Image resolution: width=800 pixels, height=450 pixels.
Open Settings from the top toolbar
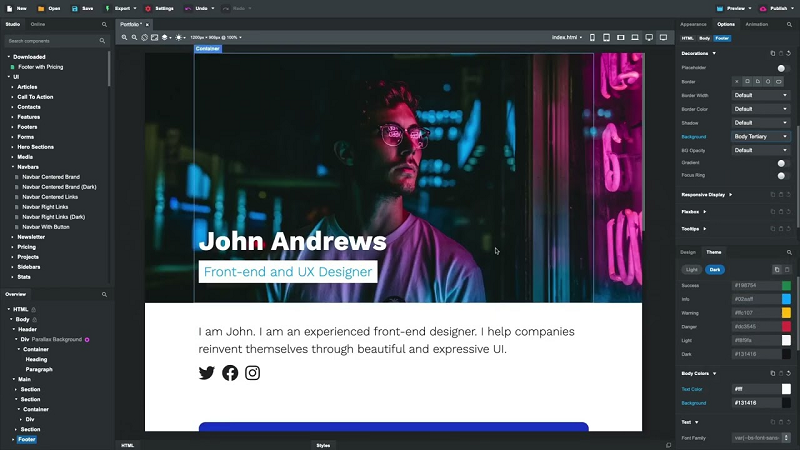[x=159, y=8]
